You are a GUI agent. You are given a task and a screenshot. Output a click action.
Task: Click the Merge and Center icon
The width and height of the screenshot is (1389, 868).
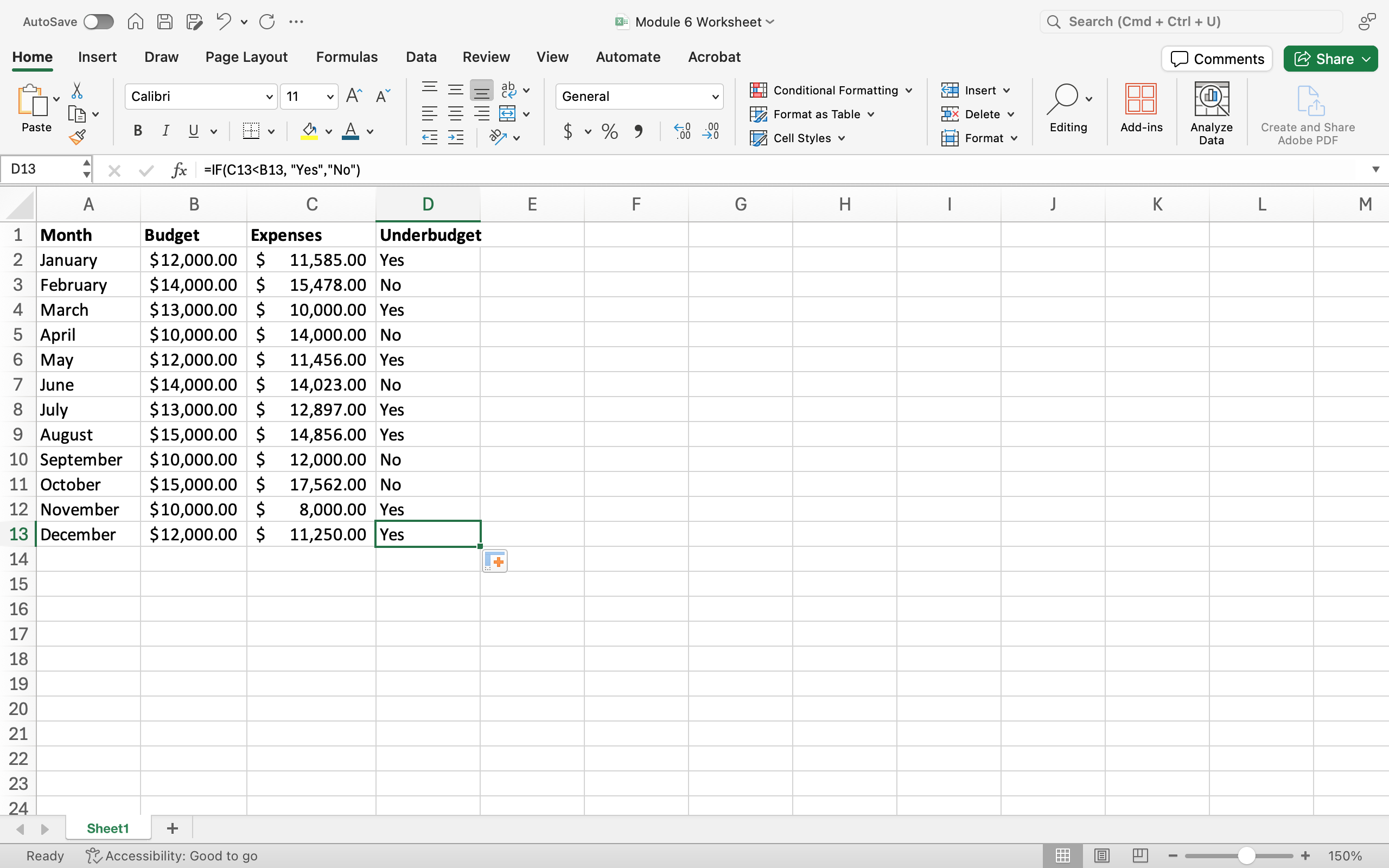click(507, 114)
